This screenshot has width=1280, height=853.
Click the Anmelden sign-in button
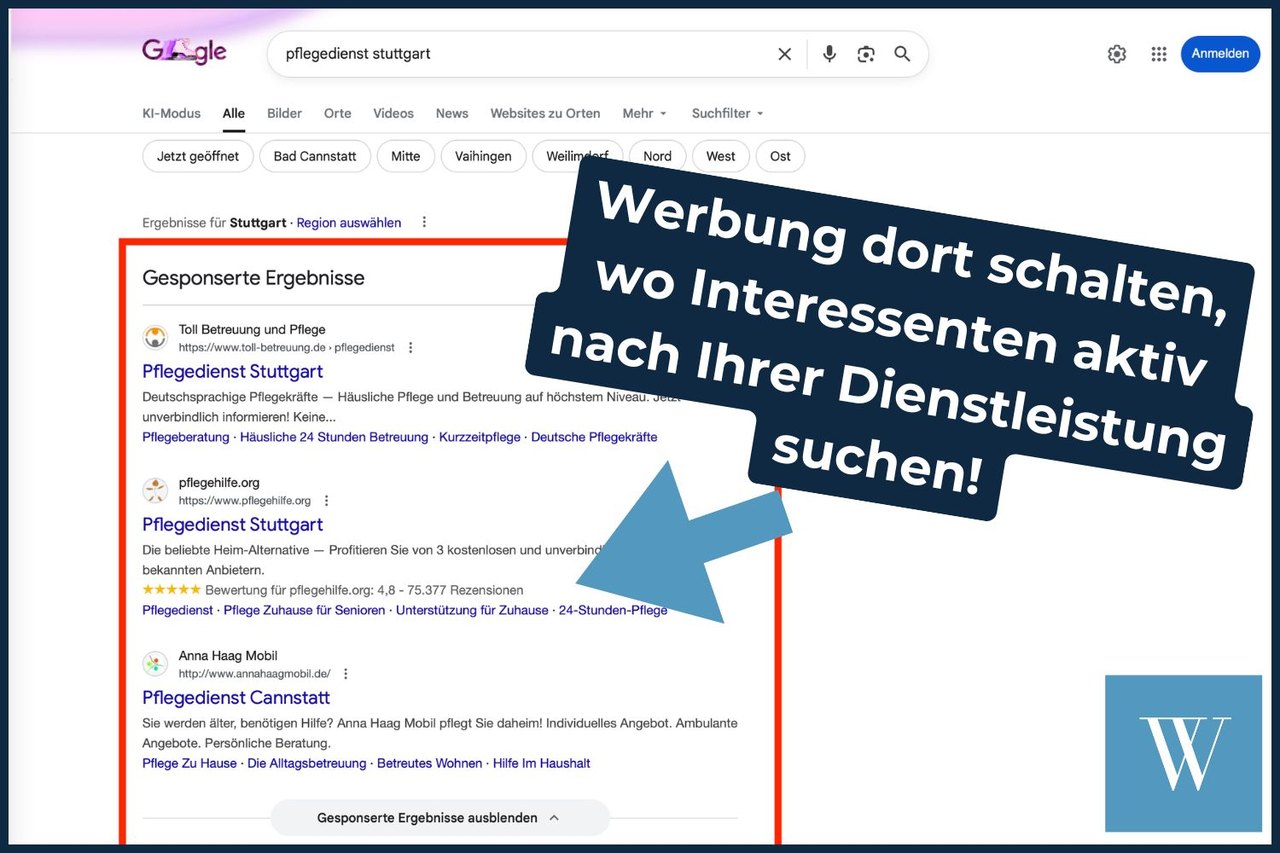pos(1220,54)
